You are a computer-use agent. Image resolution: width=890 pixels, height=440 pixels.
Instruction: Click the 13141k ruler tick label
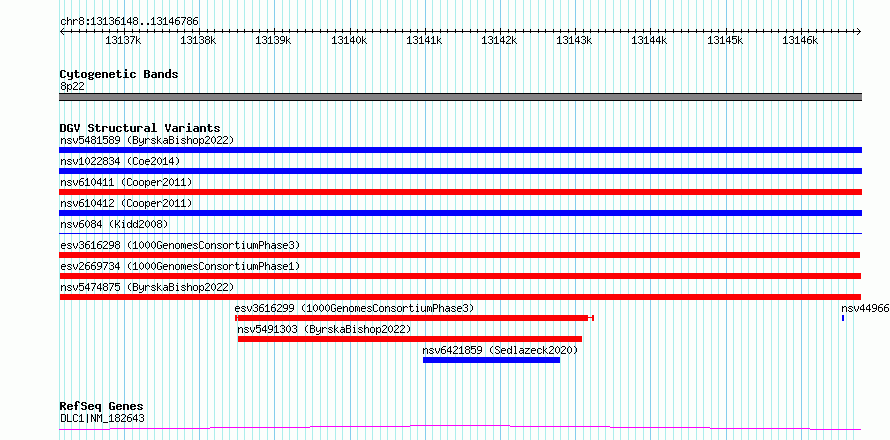(x=425, y=40)
